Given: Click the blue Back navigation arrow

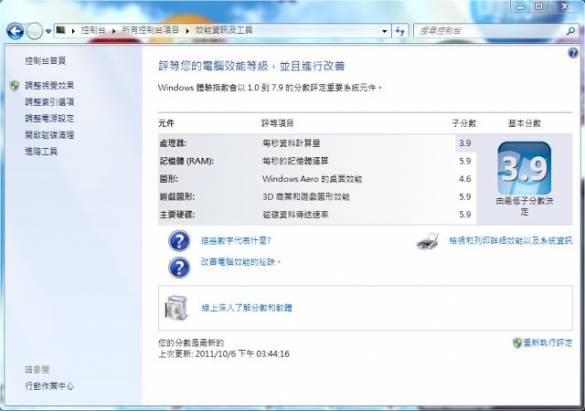Looking at the screenshot, I should (x=15, y=31).
